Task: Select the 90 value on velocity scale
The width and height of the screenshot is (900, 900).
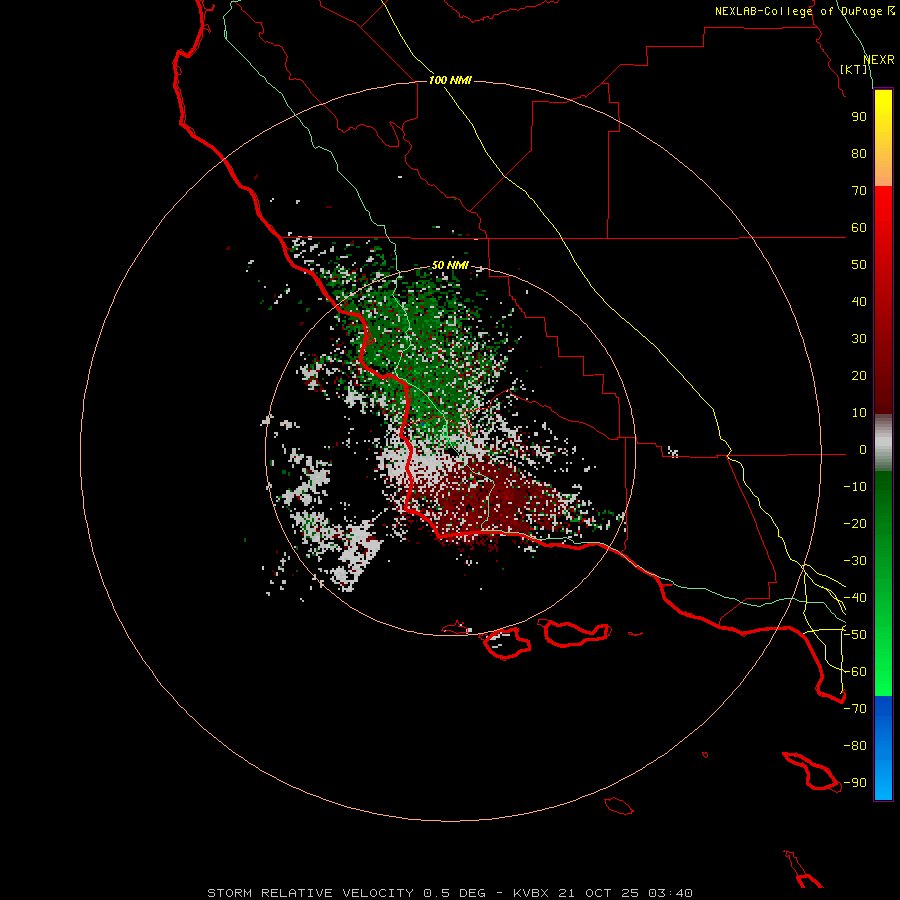Action: point(859,117)
